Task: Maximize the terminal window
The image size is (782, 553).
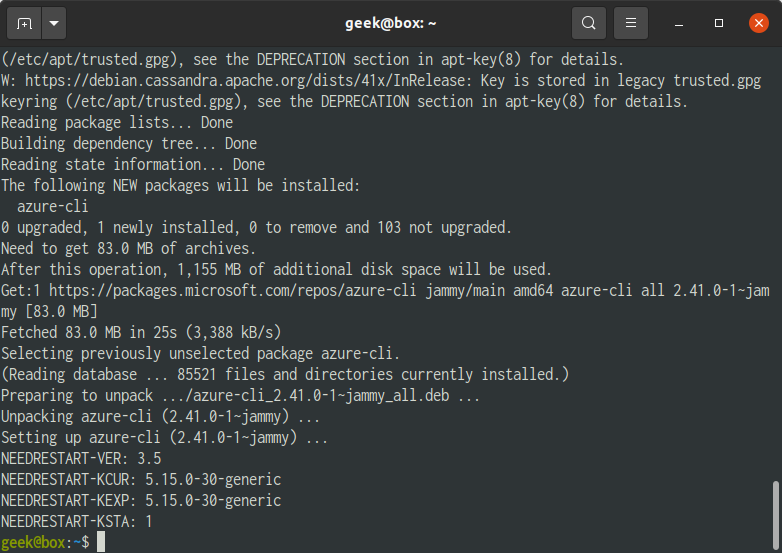Action: click(x=719, y=23)
